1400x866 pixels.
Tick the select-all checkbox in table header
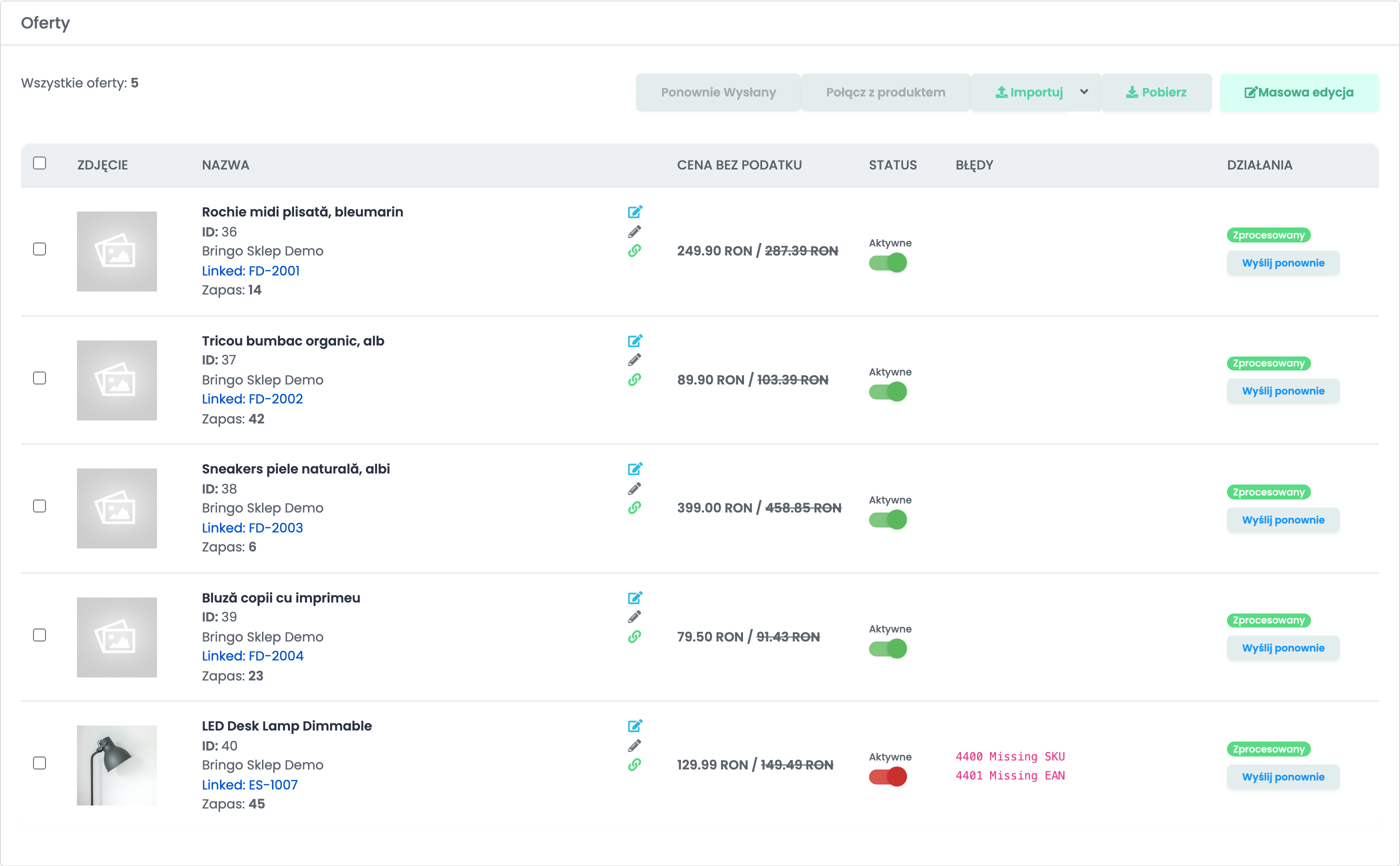click(39, 163)
